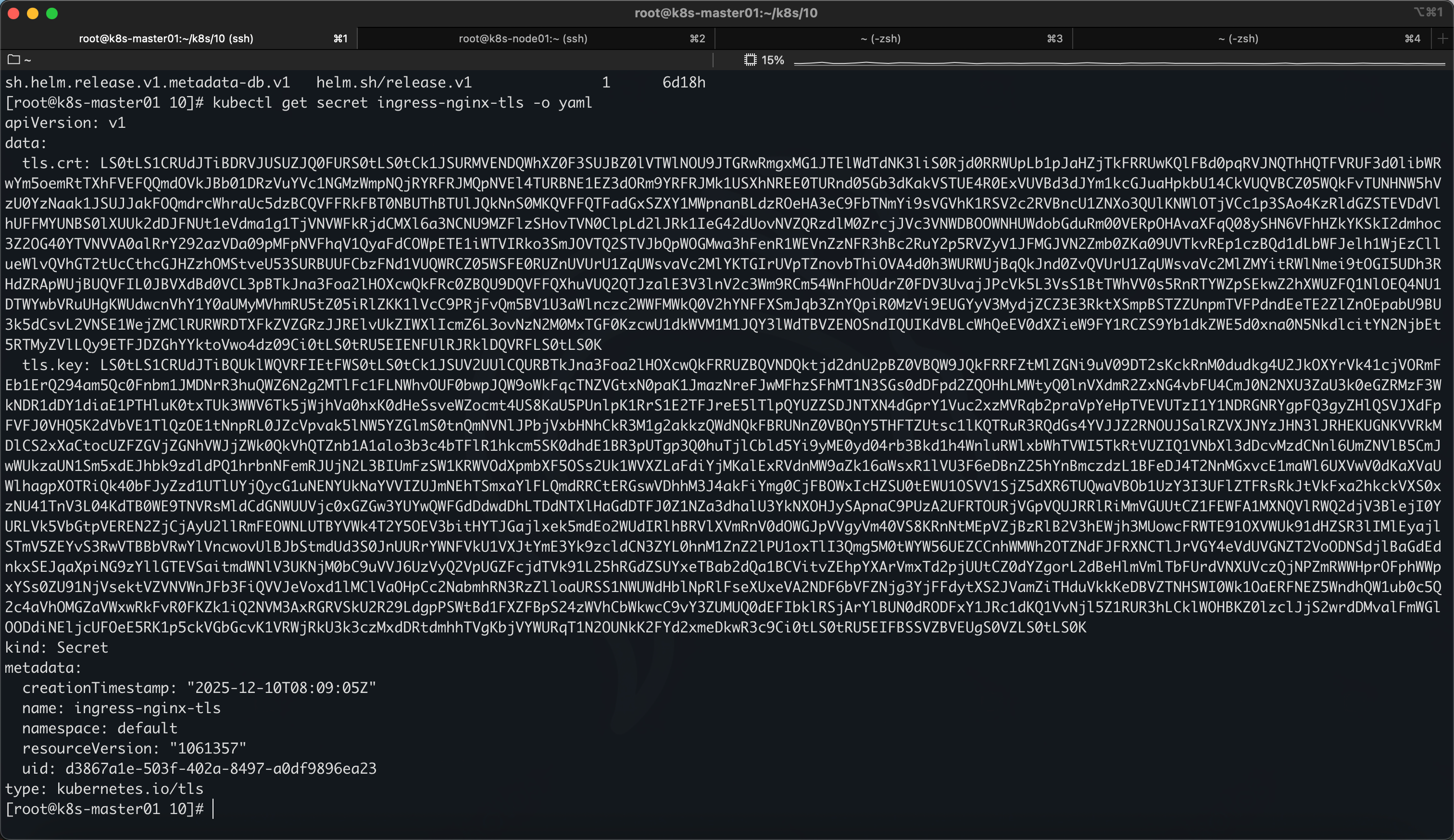
Task: Switch to the root@k8s-node01 ssh tab
Action: [523, 38]
